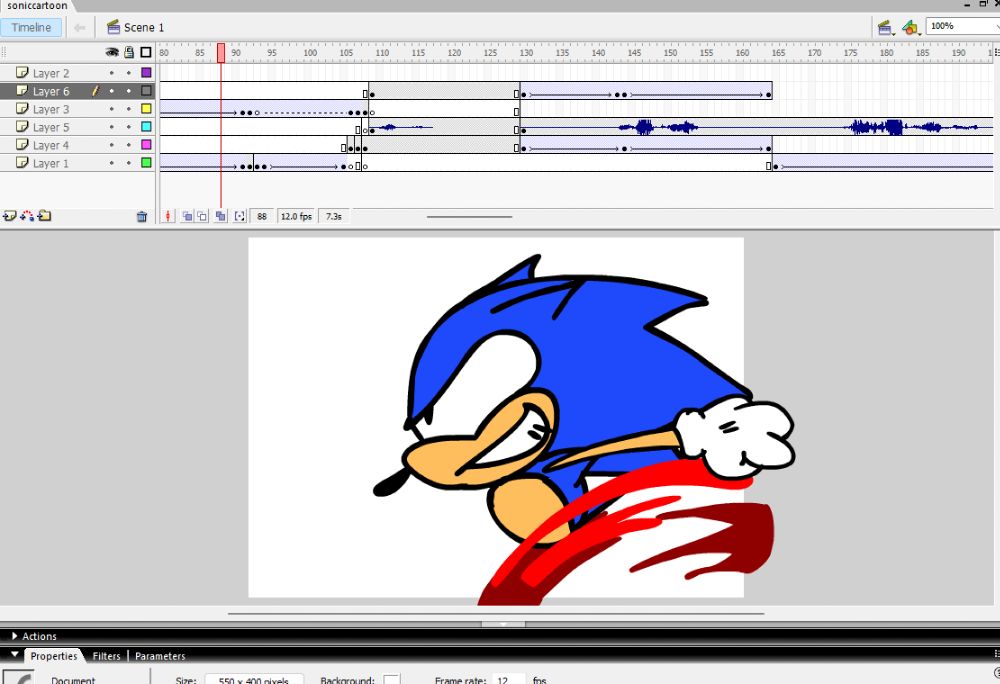
Task: Click Layer 4 page icon
Action: tap(22, 145)
